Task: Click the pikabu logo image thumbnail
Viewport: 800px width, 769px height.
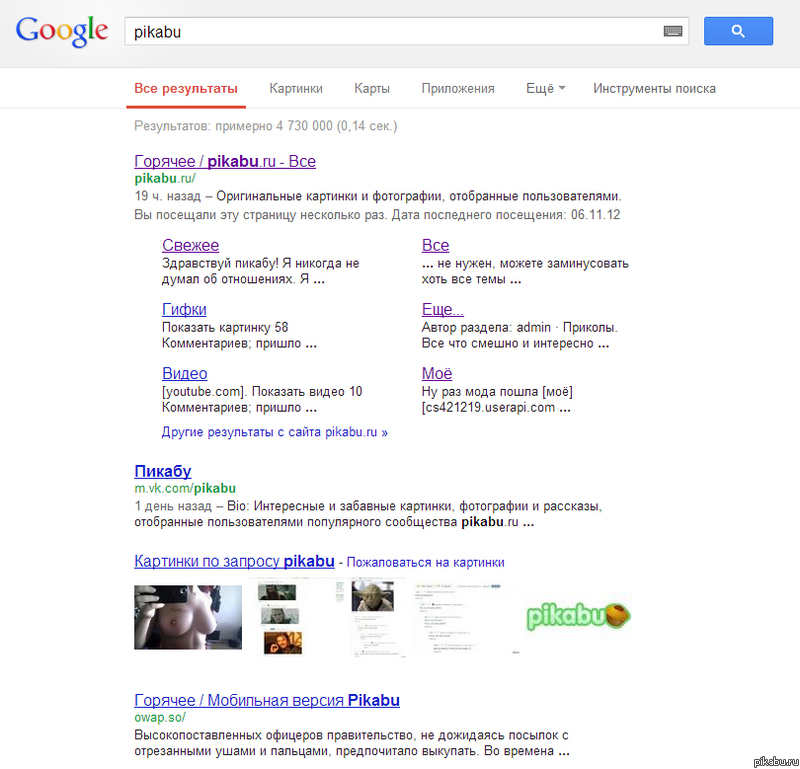Action: pos(578,617)
